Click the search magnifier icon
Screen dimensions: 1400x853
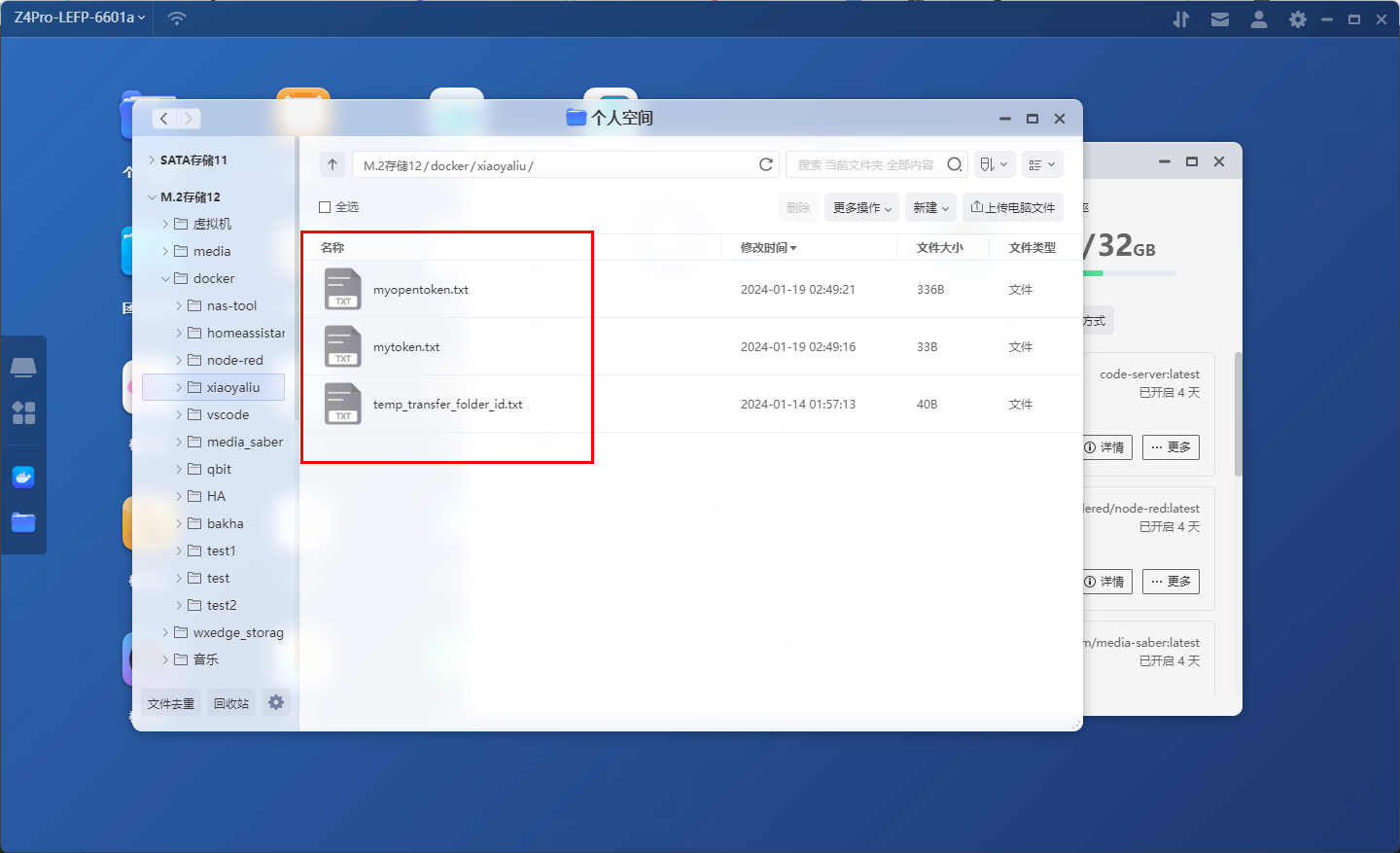(955, 164)
